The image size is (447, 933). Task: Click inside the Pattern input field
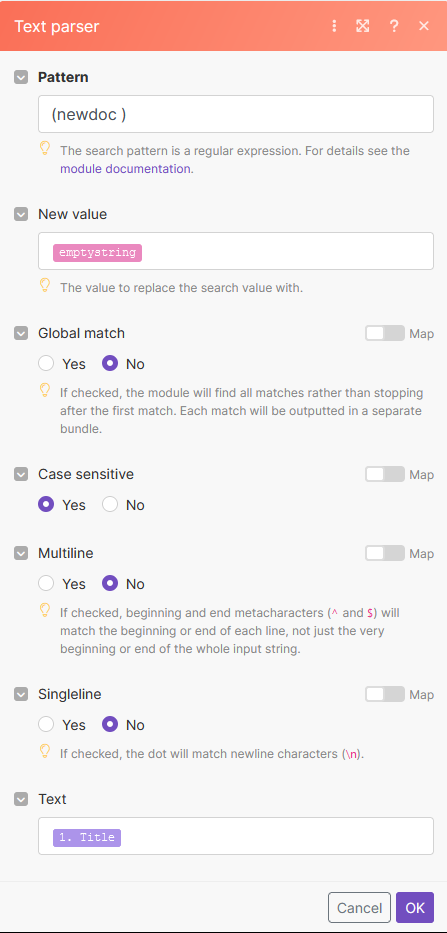click(236, 114)
